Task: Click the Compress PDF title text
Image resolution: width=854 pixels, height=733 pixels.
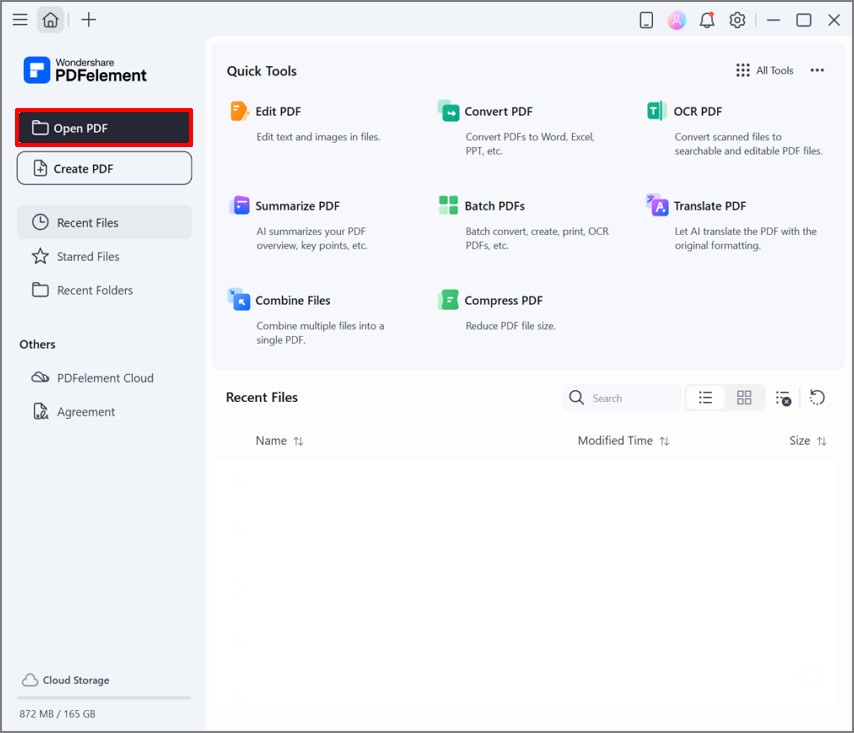Action: pyautogui.click(x=503, y=301)
